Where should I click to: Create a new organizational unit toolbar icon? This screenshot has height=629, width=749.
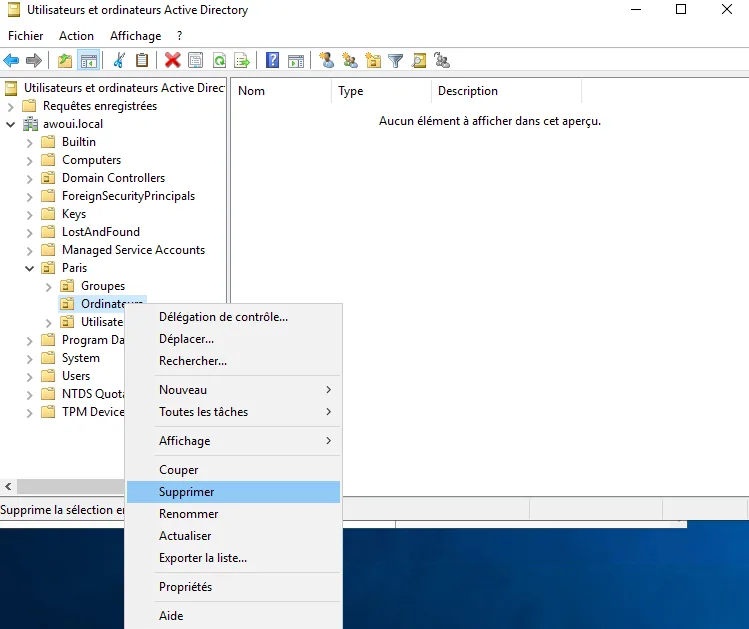click(373, 61)
